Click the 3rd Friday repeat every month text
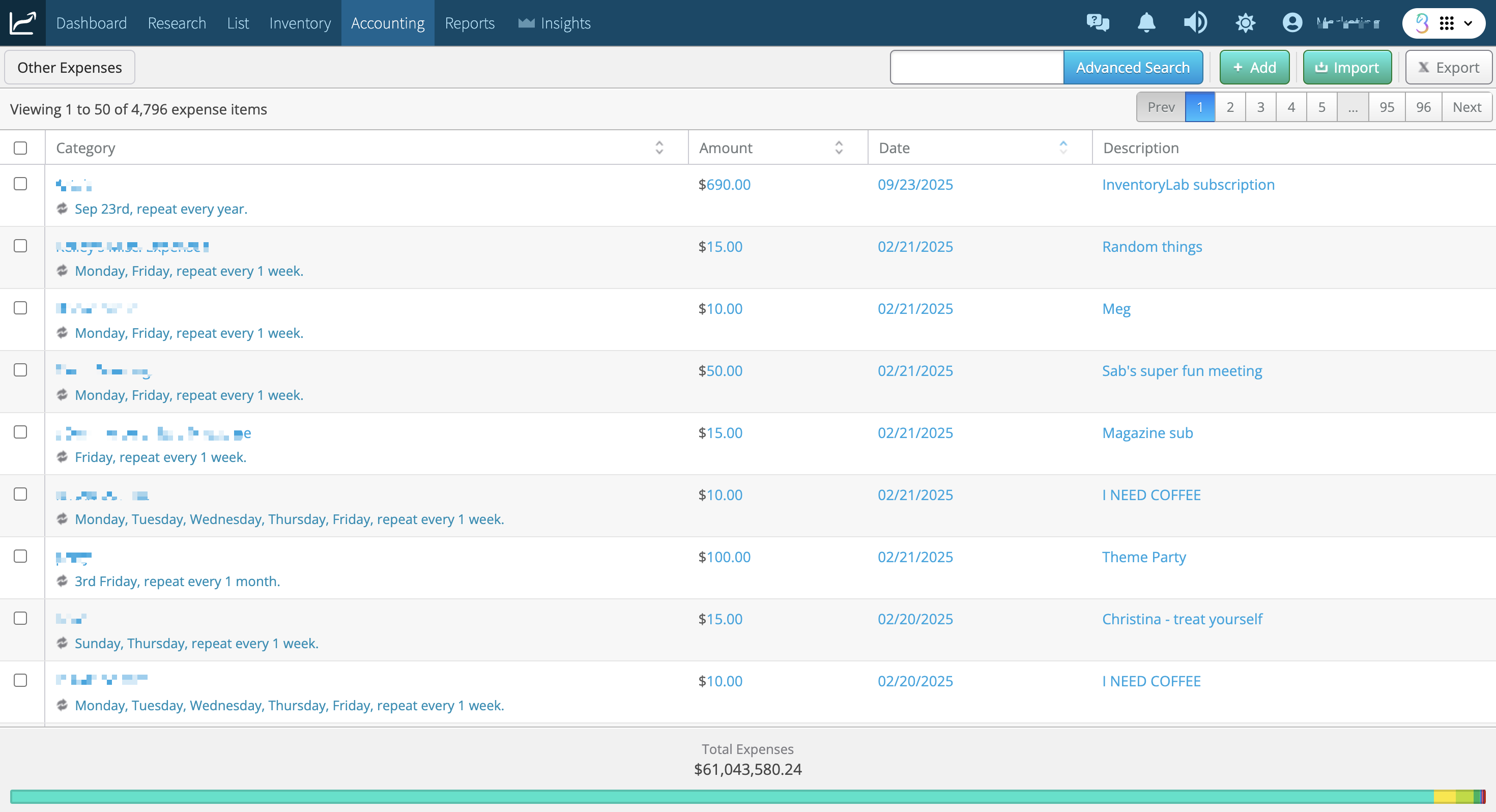This screenshot has width=1496, height=812. point(177,581)
